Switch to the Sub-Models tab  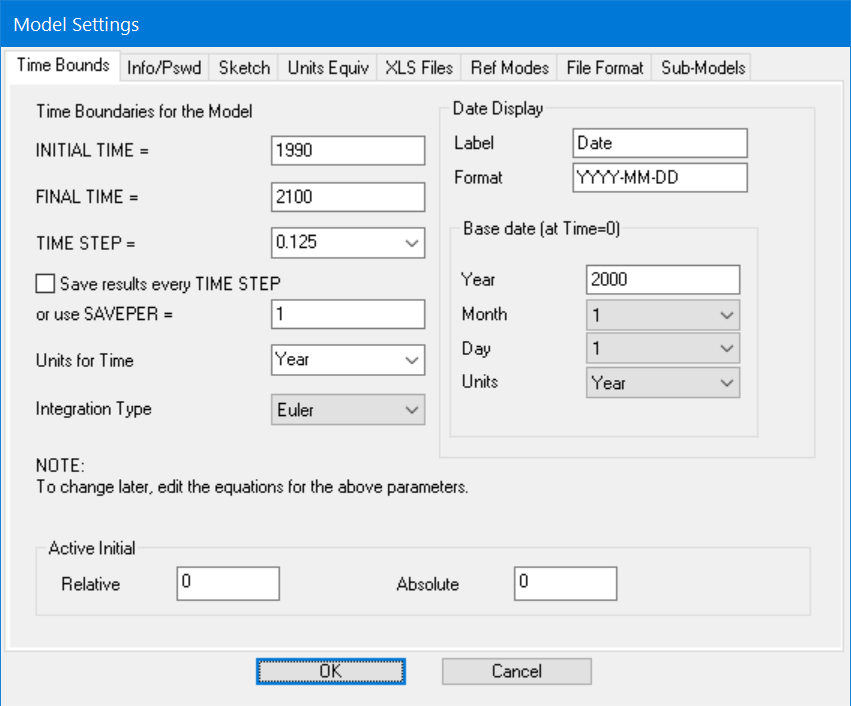(700, 67)
